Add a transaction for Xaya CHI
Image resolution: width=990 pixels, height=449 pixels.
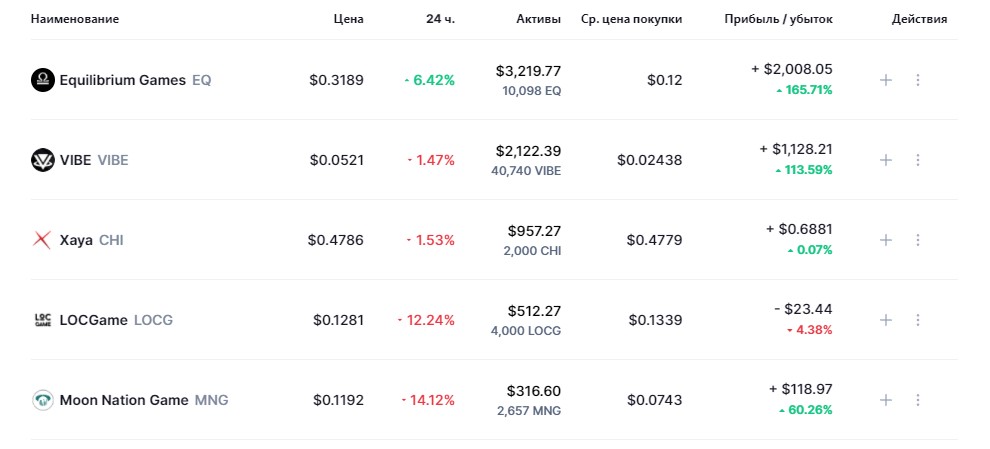[x=886, y=240]
